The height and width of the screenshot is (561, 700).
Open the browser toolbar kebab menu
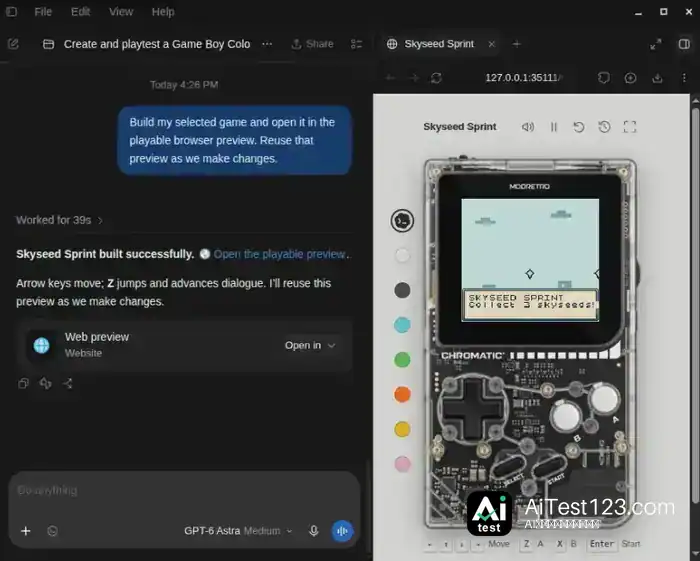[684, 78]
